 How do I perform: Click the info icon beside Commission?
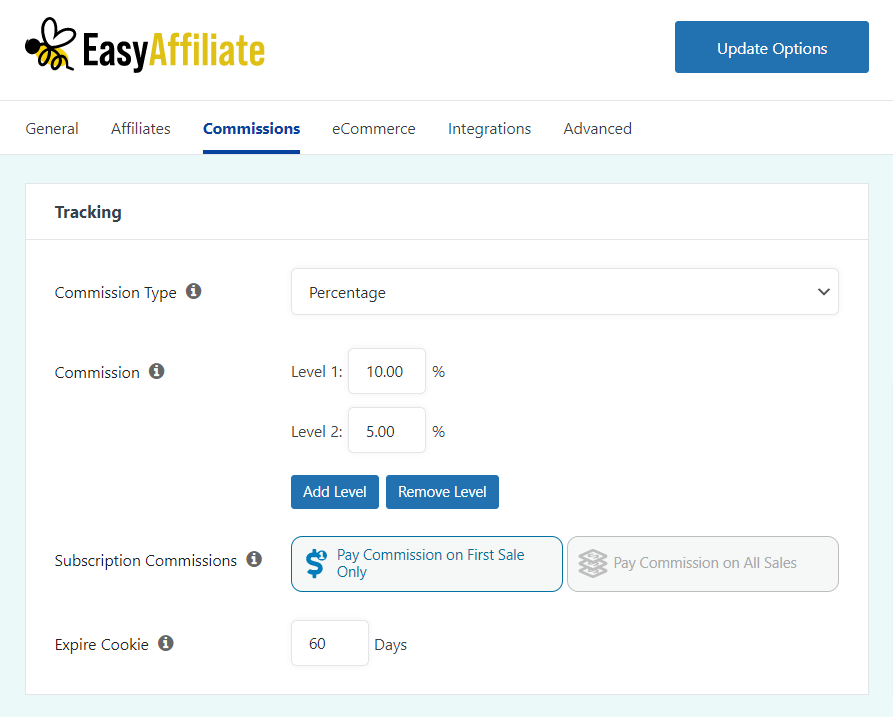click(157, 371)
